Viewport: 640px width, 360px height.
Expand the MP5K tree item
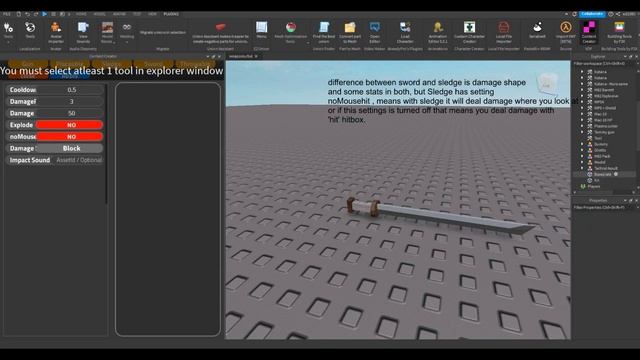(582, 102)
